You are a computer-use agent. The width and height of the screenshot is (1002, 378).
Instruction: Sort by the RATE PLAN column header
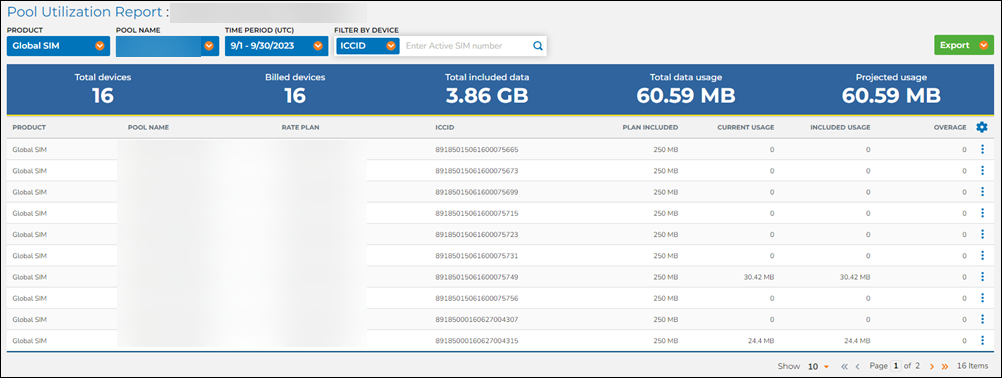(300, 127)
